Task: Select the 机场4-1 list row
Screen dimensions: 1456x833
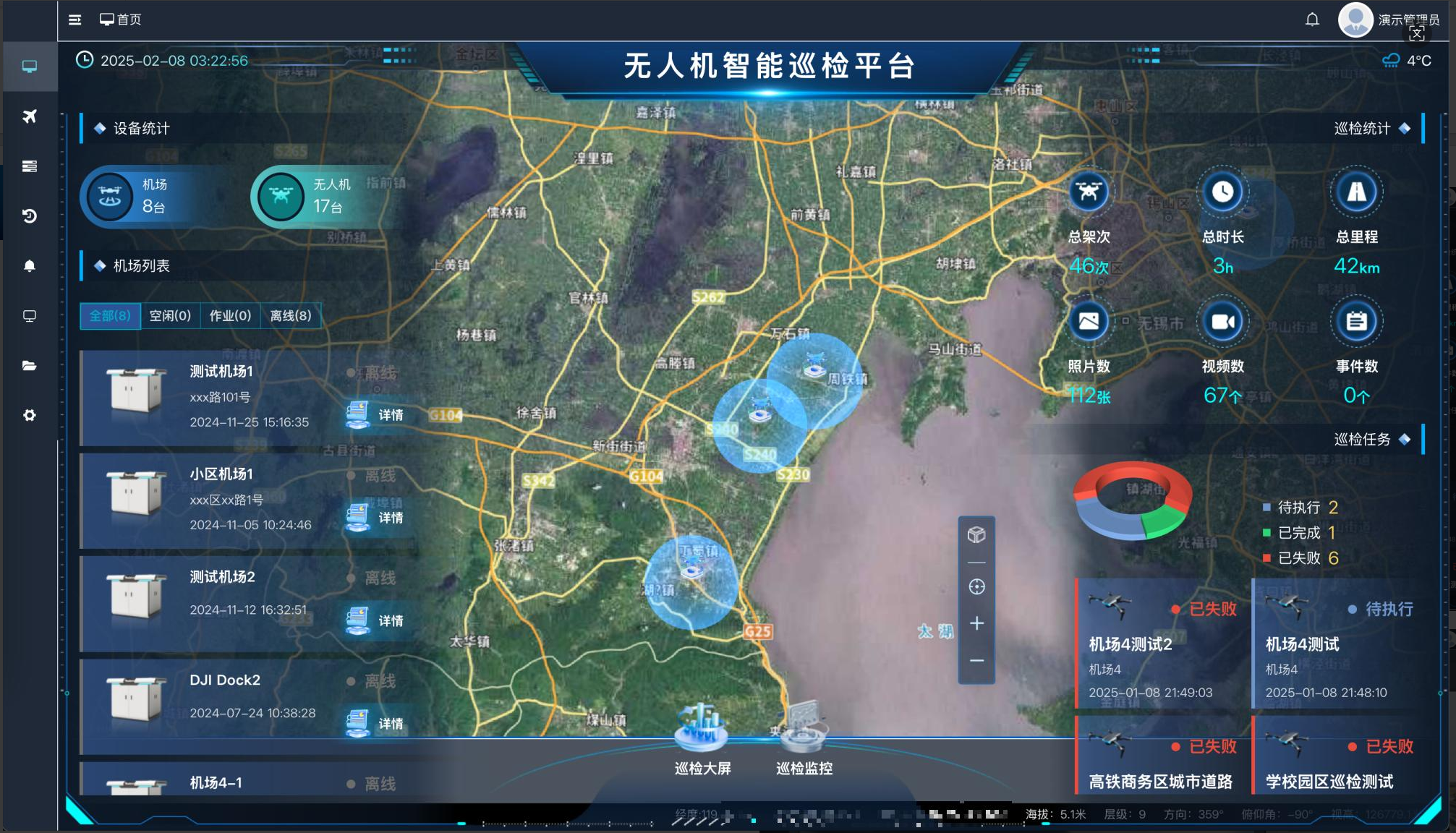Action: 250,779
